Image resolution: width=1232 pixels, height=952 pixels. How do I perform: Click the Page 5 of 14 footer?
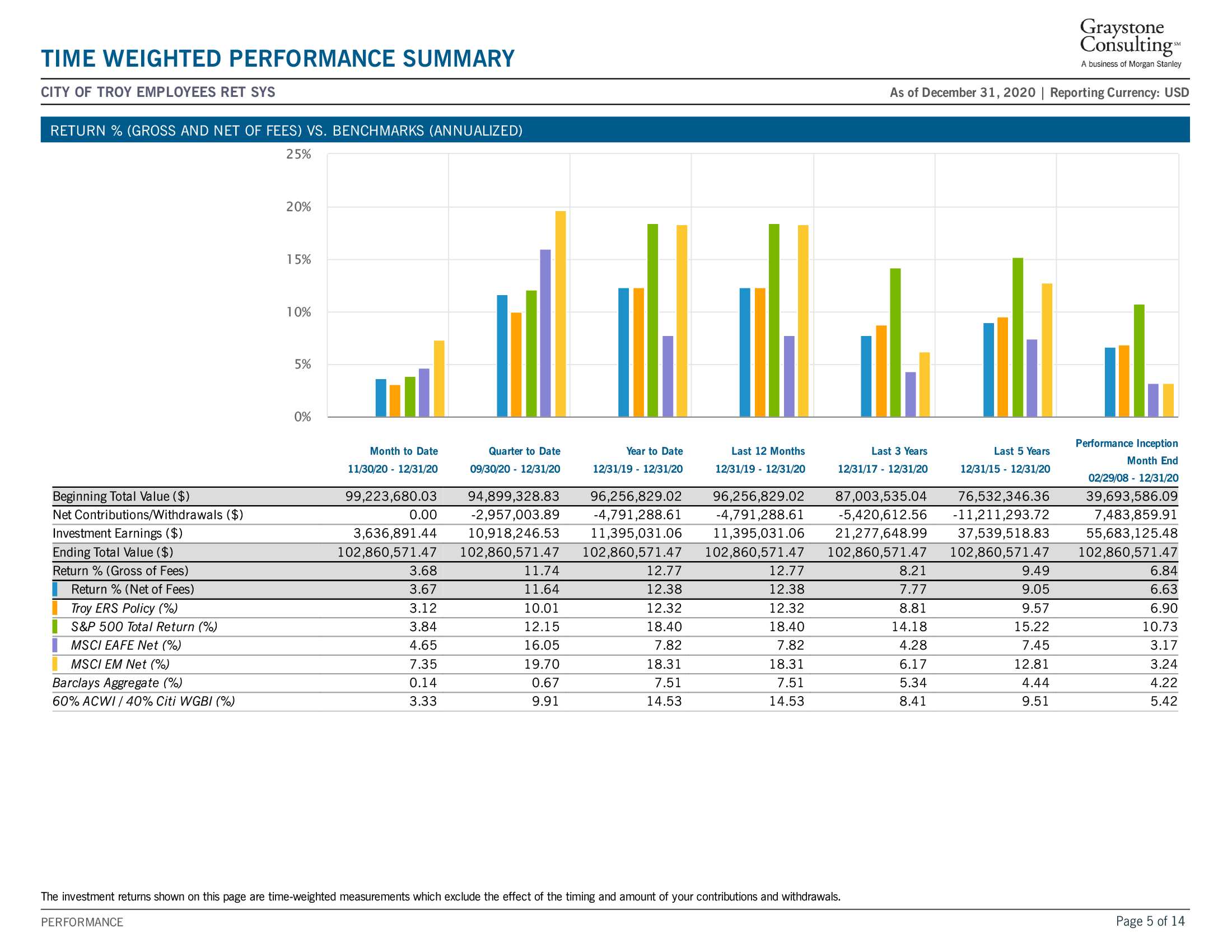[x=1150, y=921]
